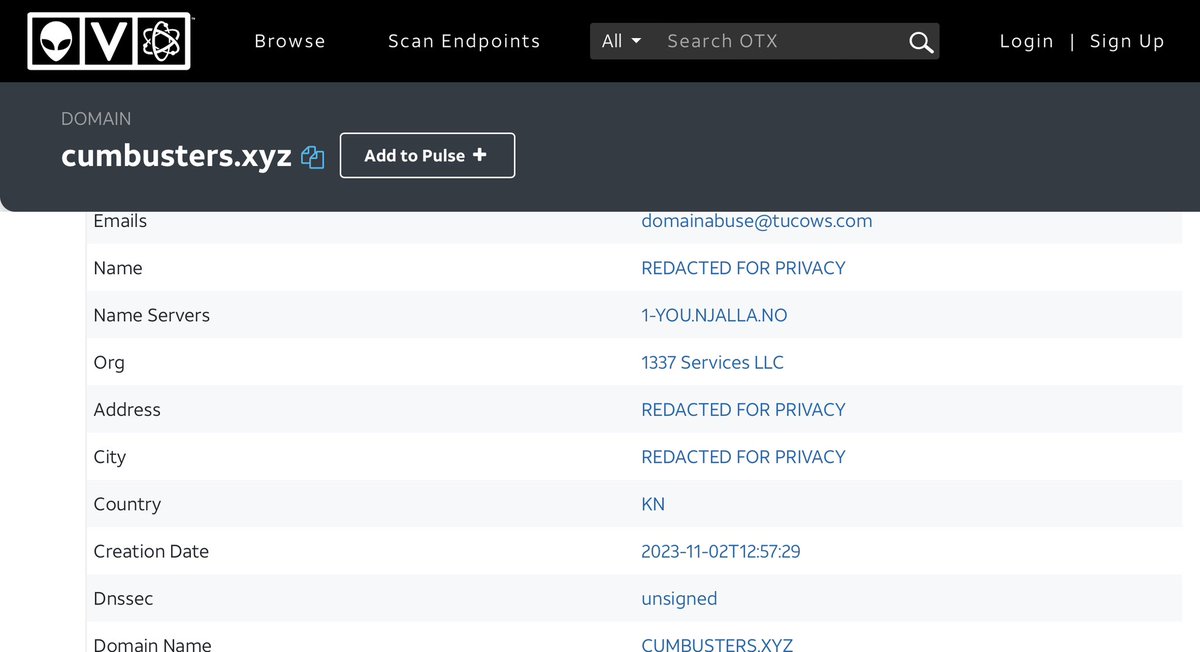Open domainabuse@tucows.com email link

pos(756,221)
